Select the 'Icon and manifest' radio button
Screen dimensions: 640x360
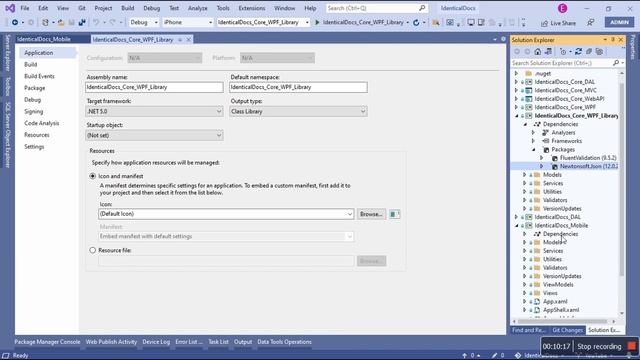(x=93, y=176)
